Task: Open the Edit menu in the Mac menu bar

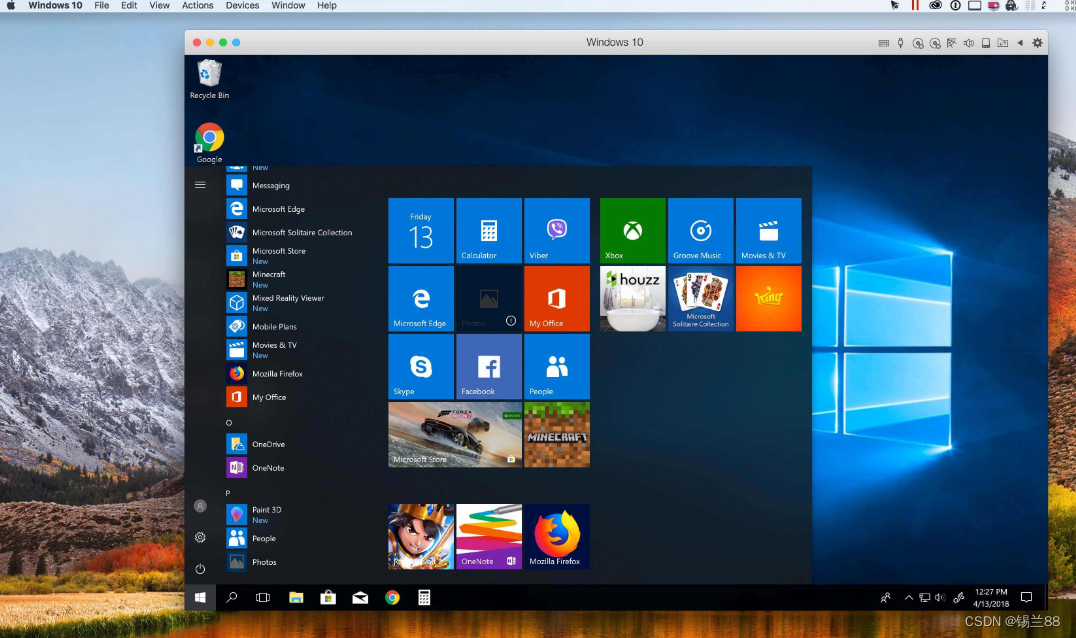Action: 129,5
